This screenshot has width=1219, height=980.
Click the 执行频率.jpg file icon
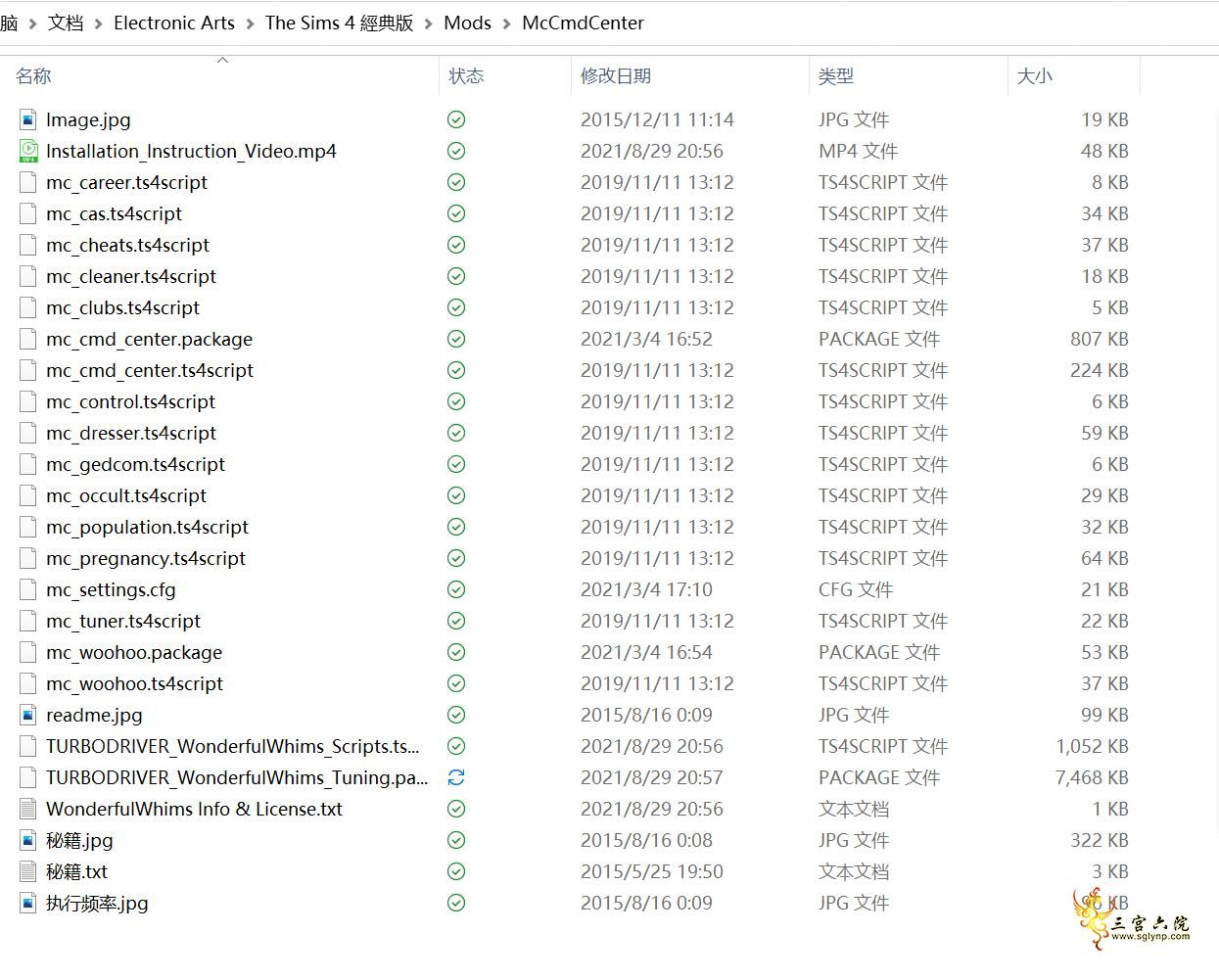click(x=27, y=903)
